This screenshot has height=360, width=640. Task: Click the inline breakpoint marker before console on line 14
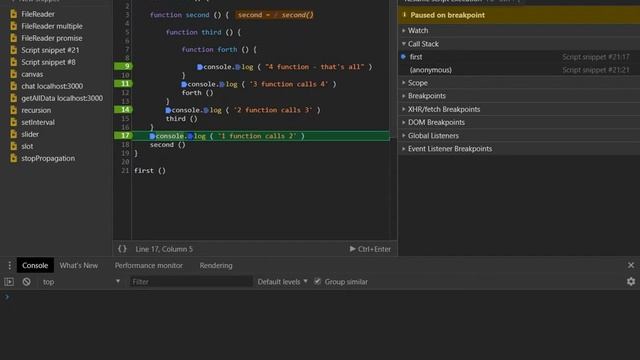(x=168, y=110)
